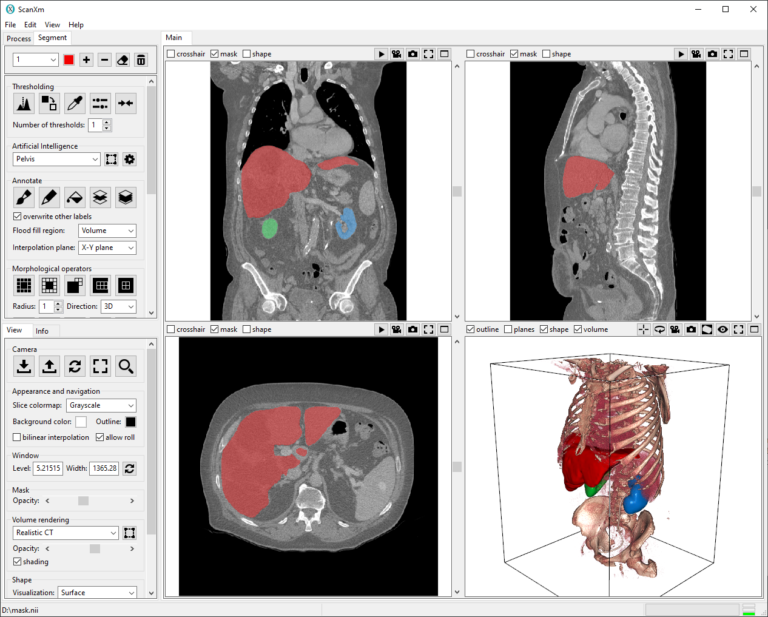The height and width of the screenshot is (617, 768).
Task: Click the Background color white swatch
Action: 81,422
